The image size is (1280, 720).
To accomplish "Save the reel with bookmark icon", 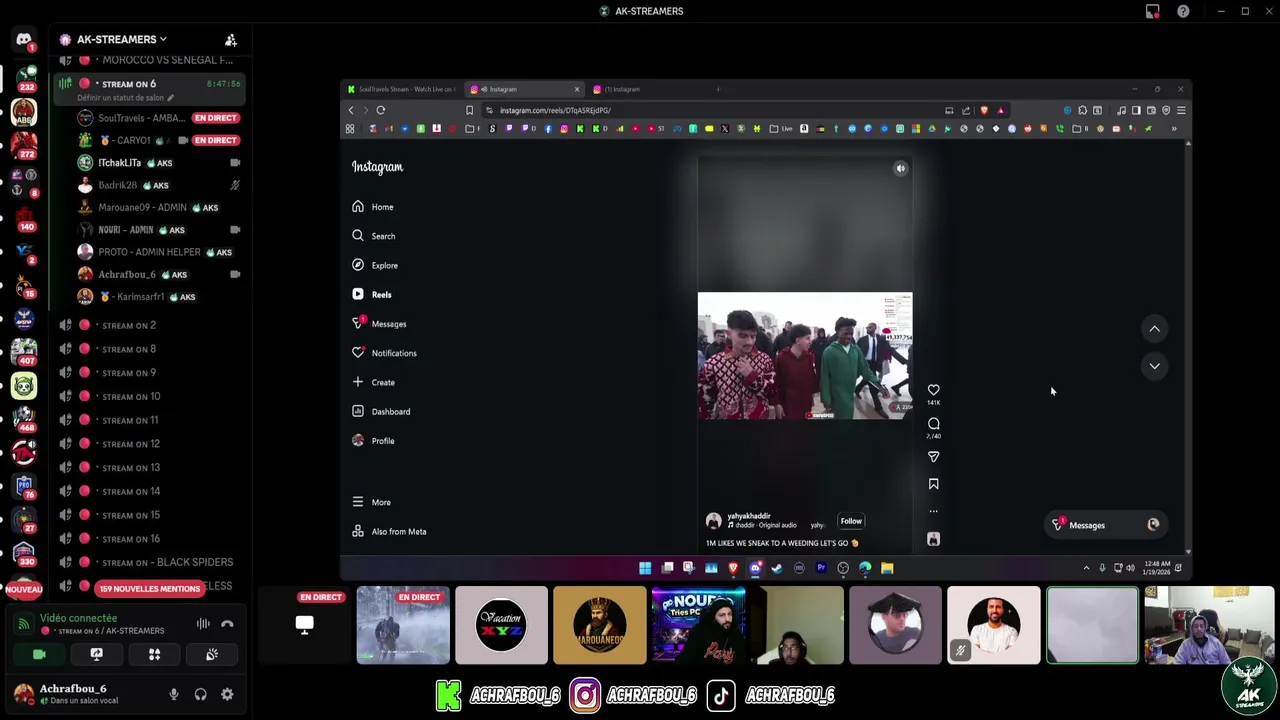I will click(x=933, y=484).
